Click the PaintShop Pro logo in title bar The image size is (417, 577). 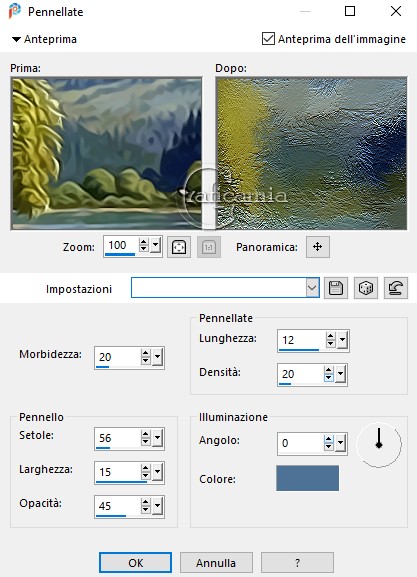[15, 11]
